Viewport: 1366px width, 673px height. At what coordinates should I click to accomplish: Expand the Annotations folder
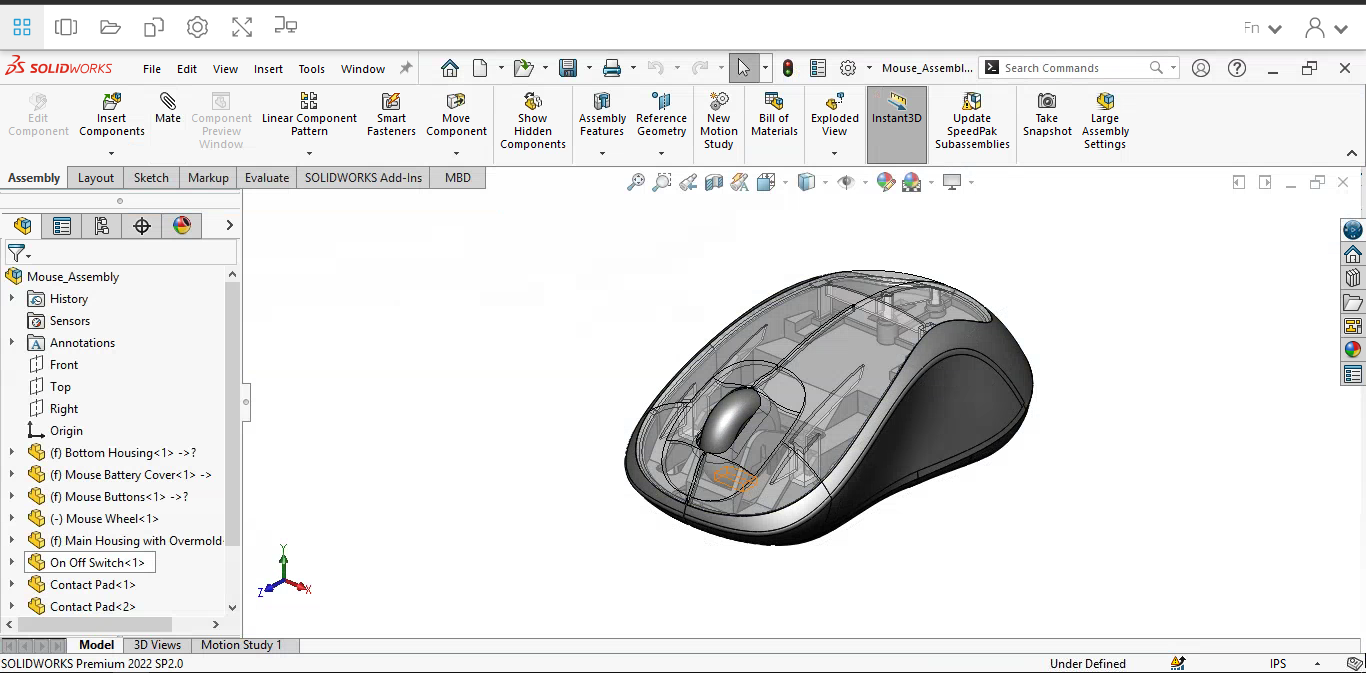12,342
